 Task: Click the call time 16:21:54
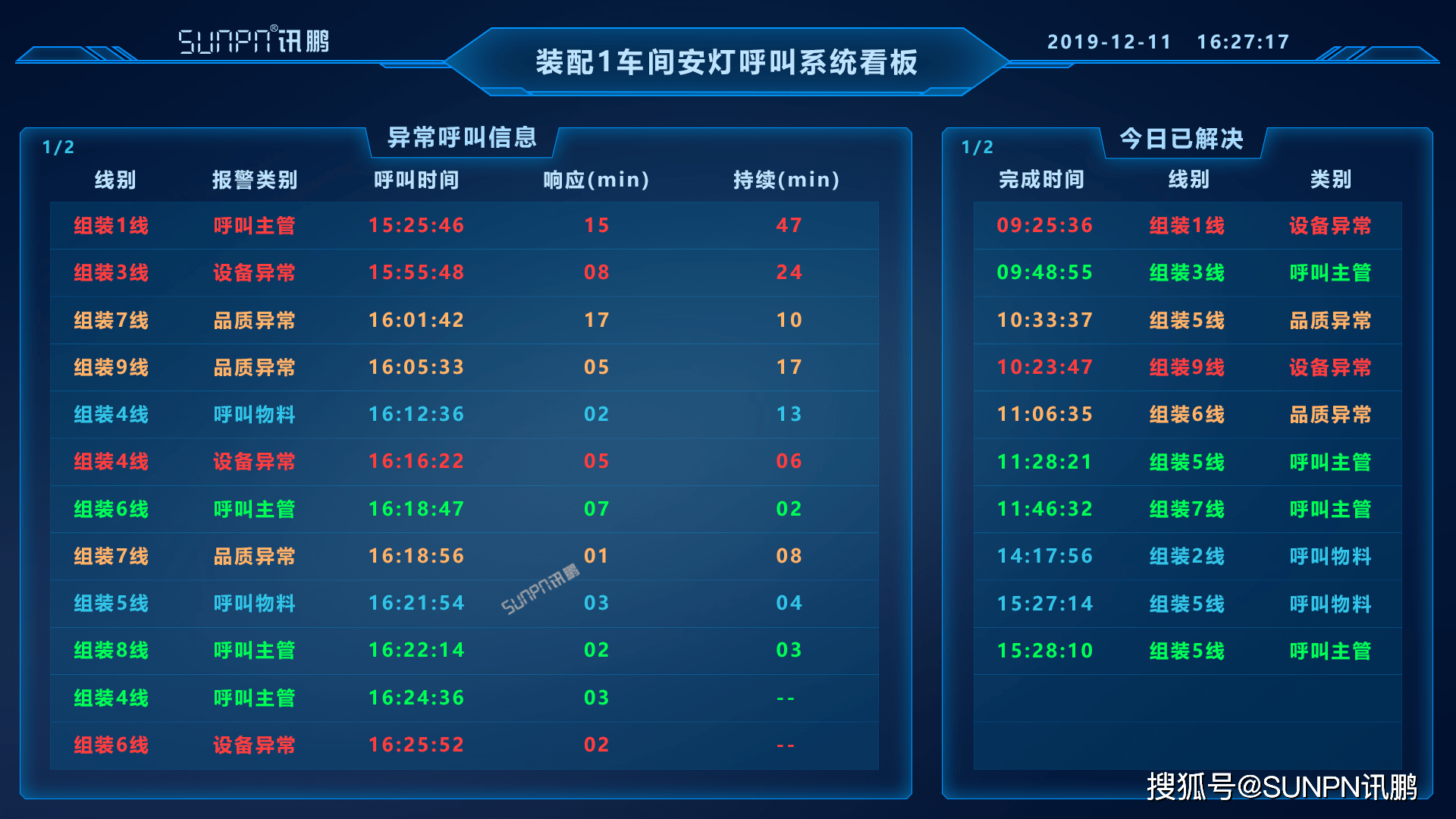(416, 603)
